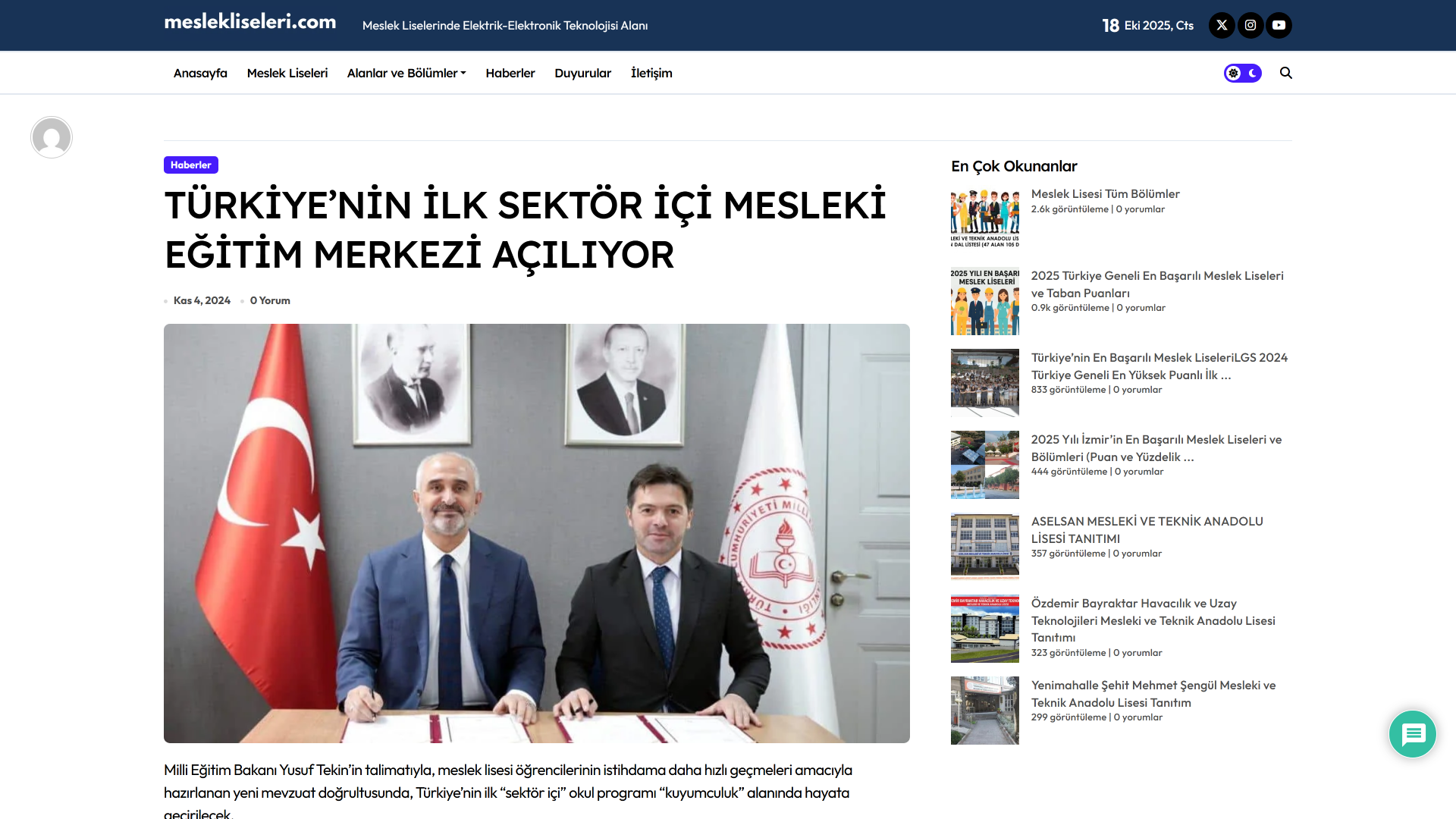Open 'Meslek Lisesi Tüm Bölümler' link
The width and height of the screenshot is (1456, 819).
tap(1105, 193)
